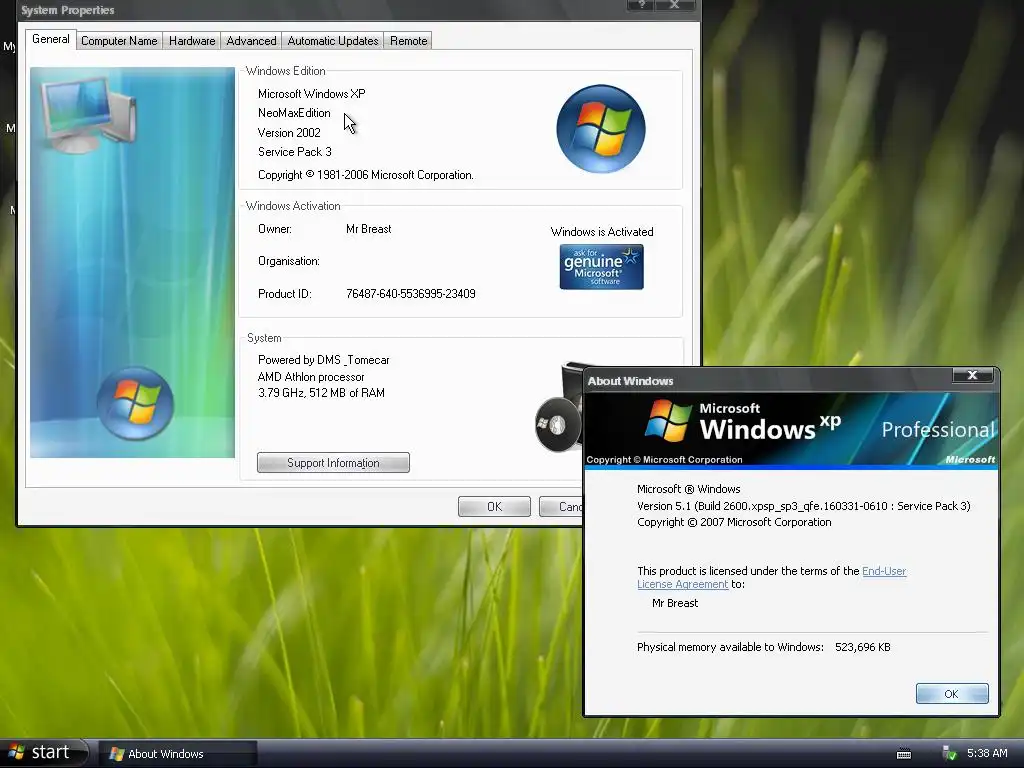Open the start menu
Screen dimensions: 1024x768
point(43,752)
